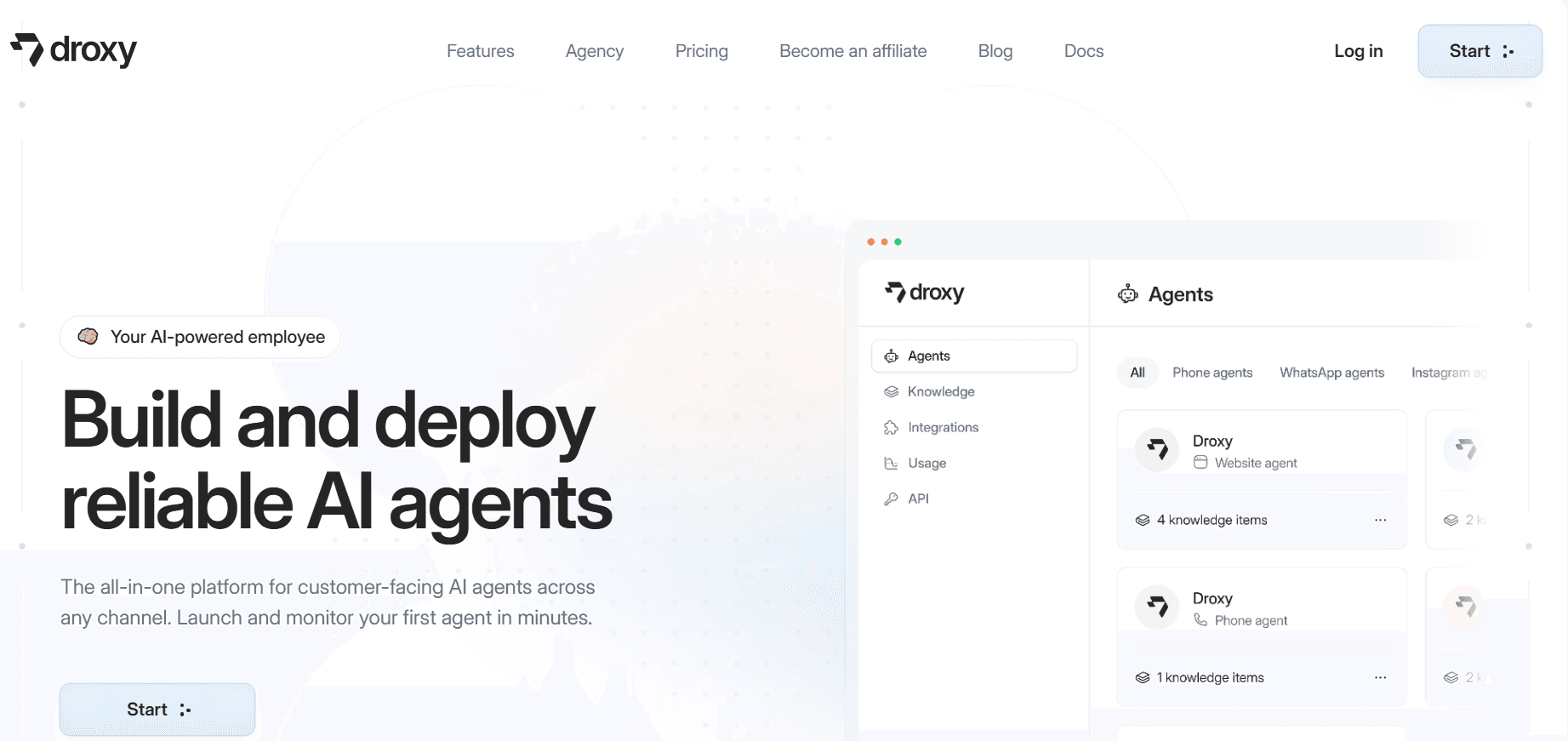Click the Integrations label in the sidebar

coord(944,427)
